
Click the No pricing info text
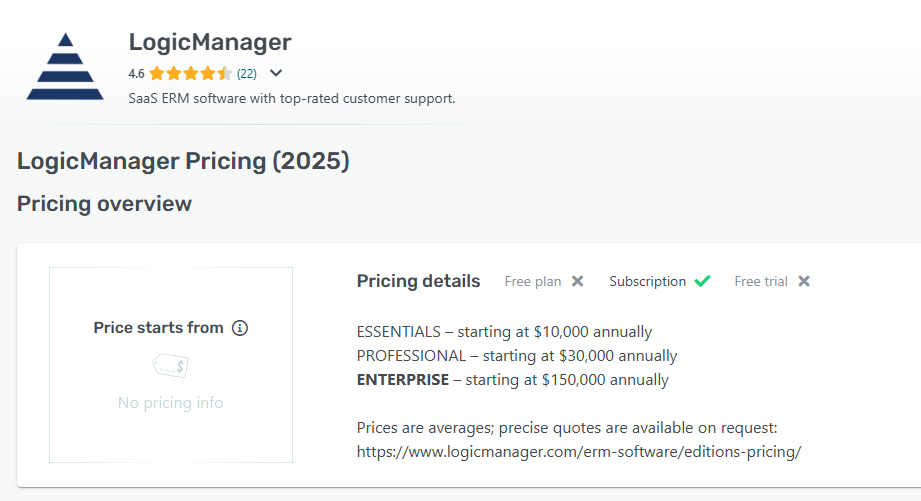click(x=170, y=403)
